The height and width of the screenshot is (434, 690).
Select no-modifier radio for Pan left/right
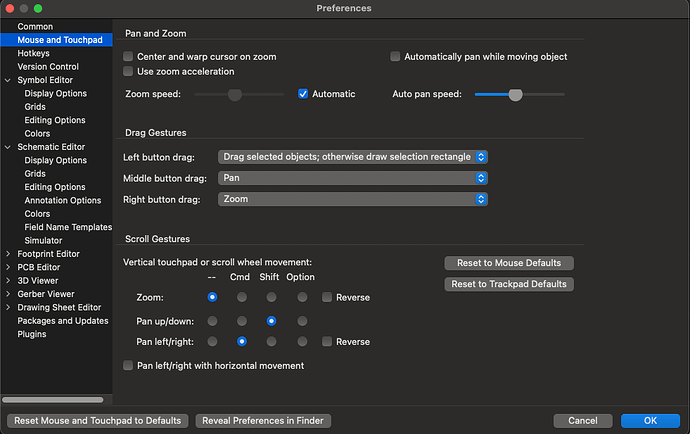[212, 342]
